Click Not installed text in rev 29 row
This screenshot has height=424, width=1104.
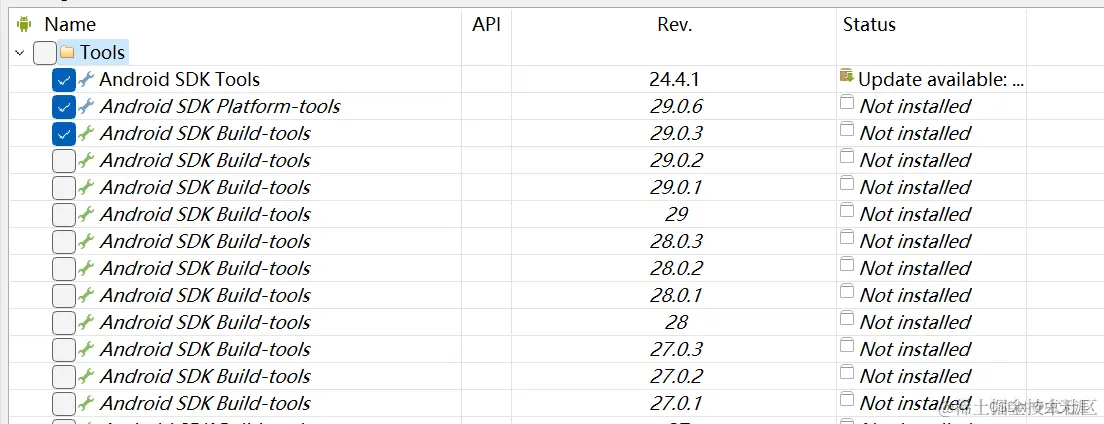(x=915, y=214)
